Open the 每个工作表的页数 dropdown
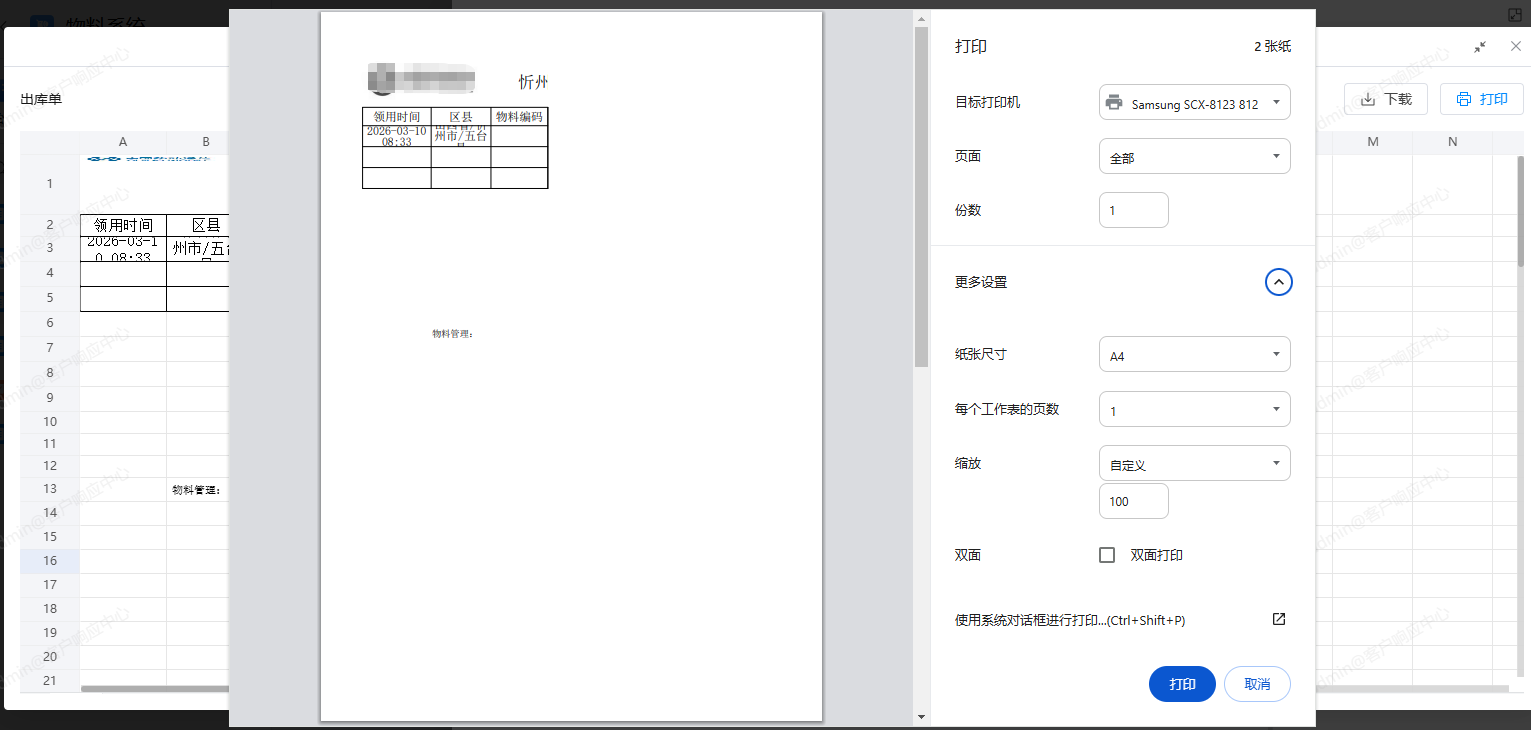This screenshot has height=730, width=1531. (x=1194, y=410)
